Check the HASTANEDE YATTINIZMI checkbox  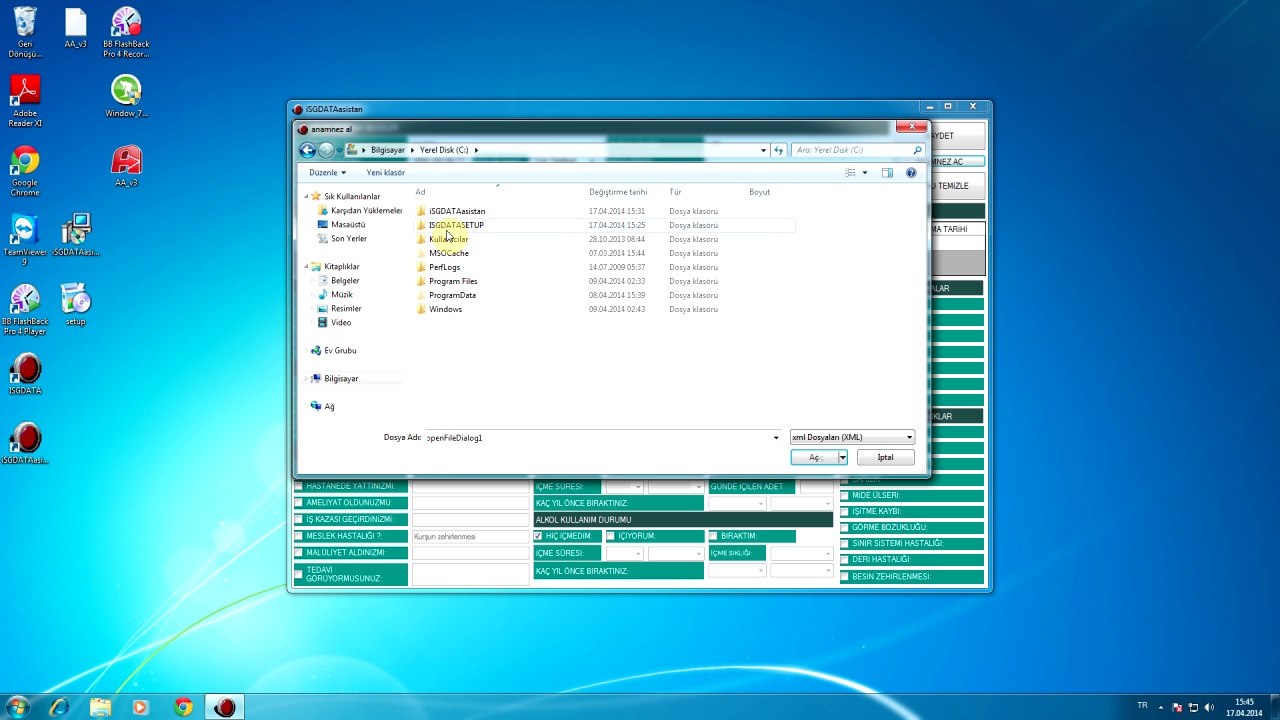pyautogui.click(x=298, y=486)
